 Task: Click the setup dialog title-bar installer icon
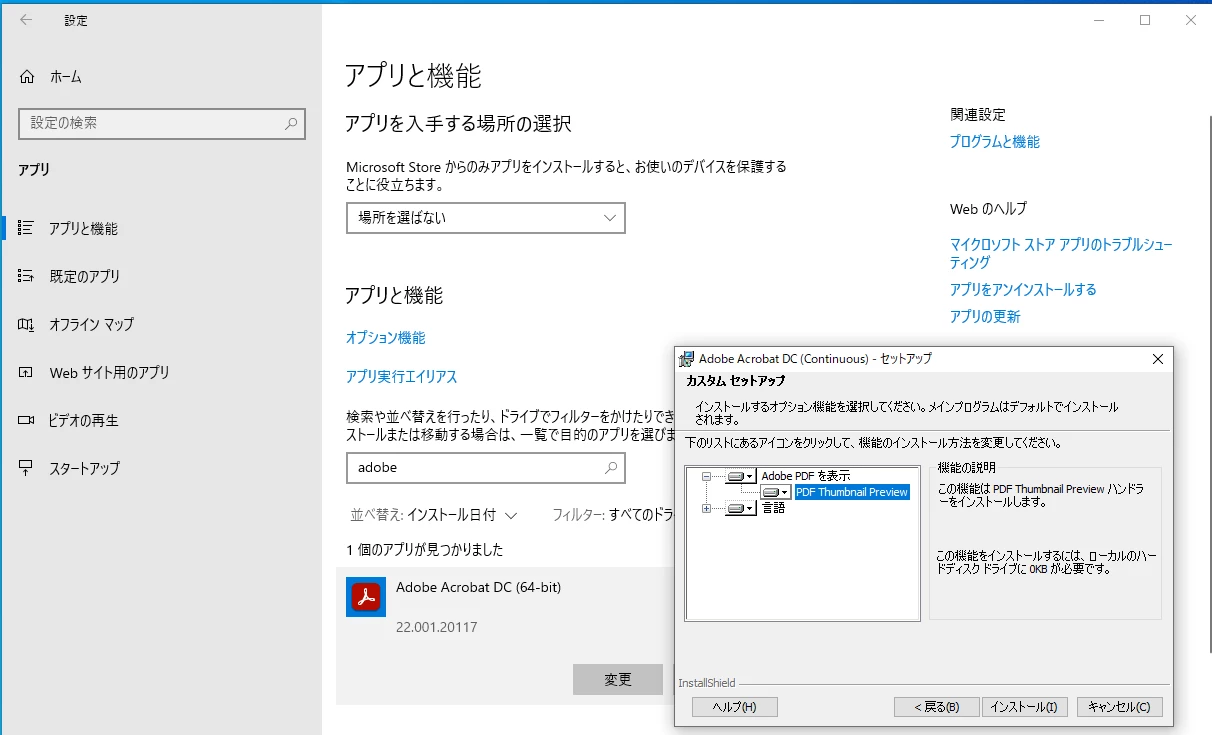pyautogui.click(x=687, y=358)
